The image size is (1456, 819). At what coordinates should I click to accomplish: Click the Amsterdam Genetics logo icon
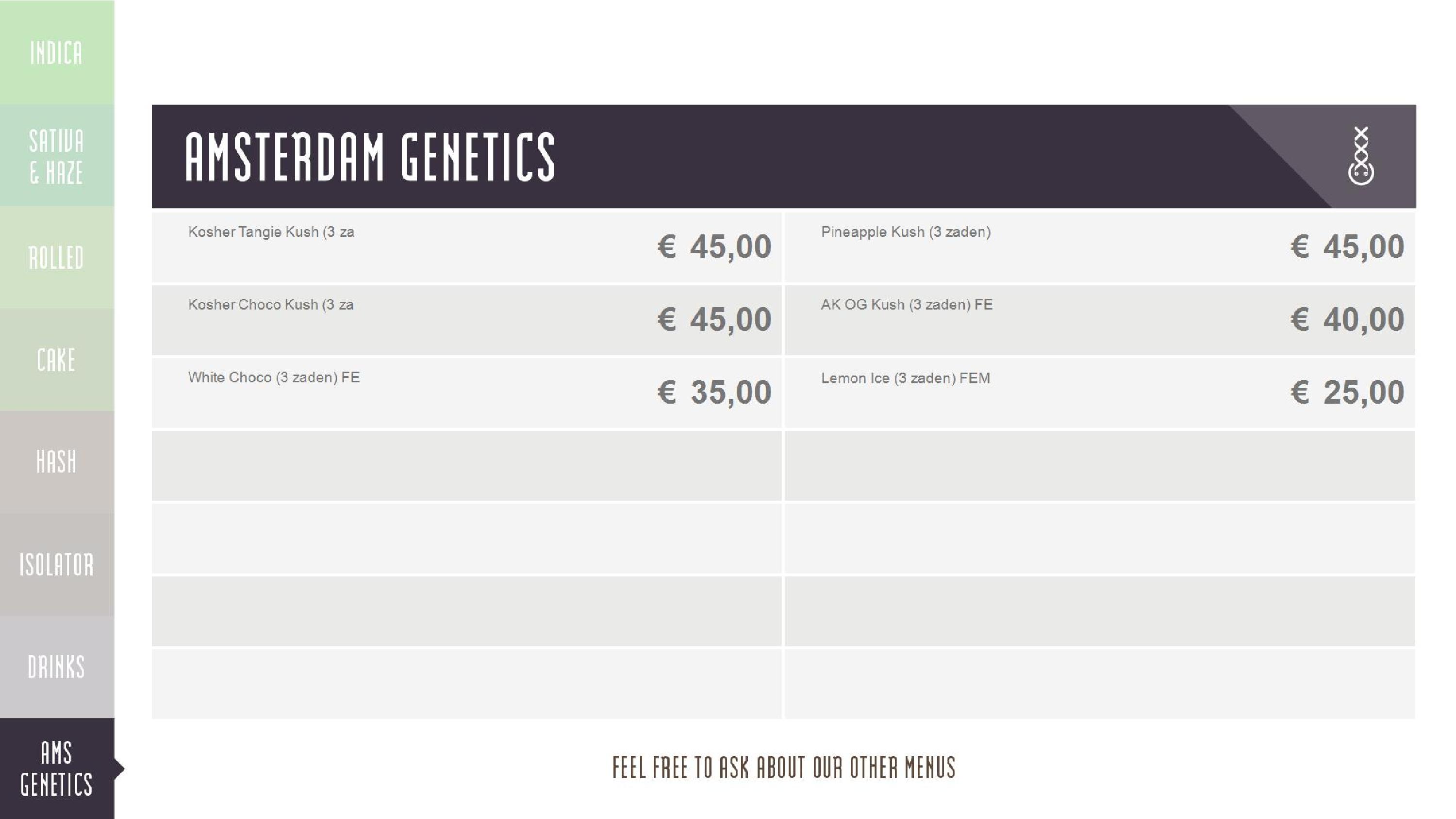pos(1360,156)
